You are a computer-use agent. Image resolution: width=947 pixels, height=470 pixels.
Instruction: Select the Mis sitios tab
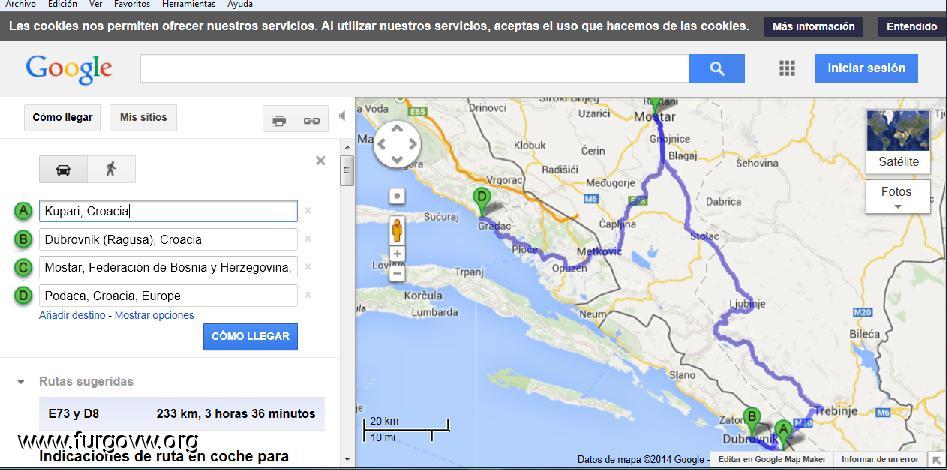click(143, 117)
